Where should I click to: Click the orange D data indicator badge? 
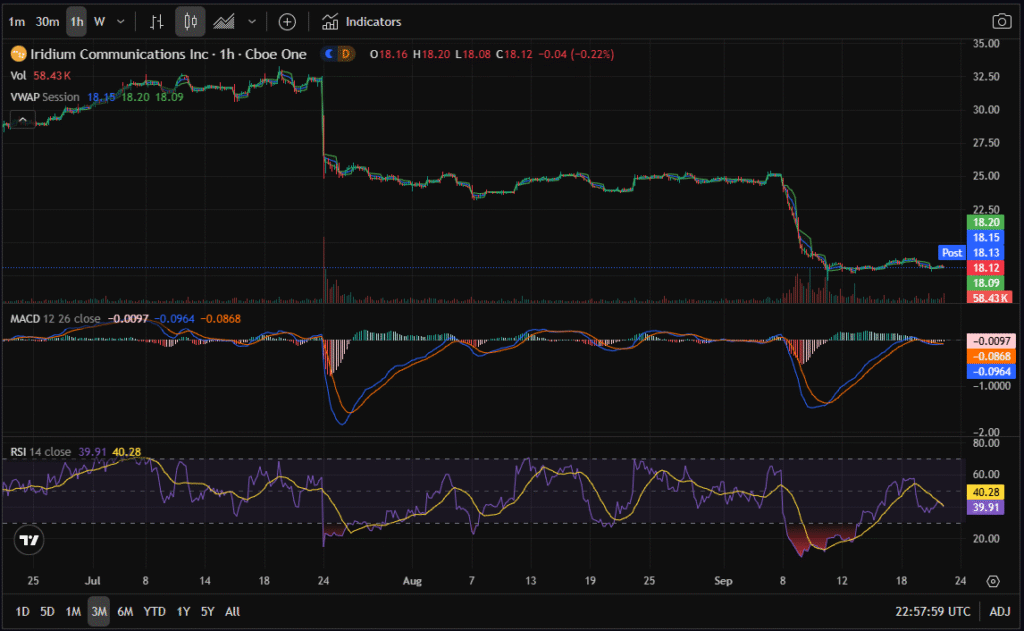pyautogui.click(x=346, y=54)
